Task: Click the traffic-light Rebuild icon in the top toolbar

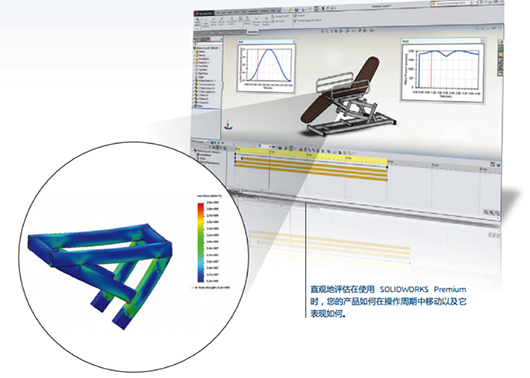Action: [323, 8]
